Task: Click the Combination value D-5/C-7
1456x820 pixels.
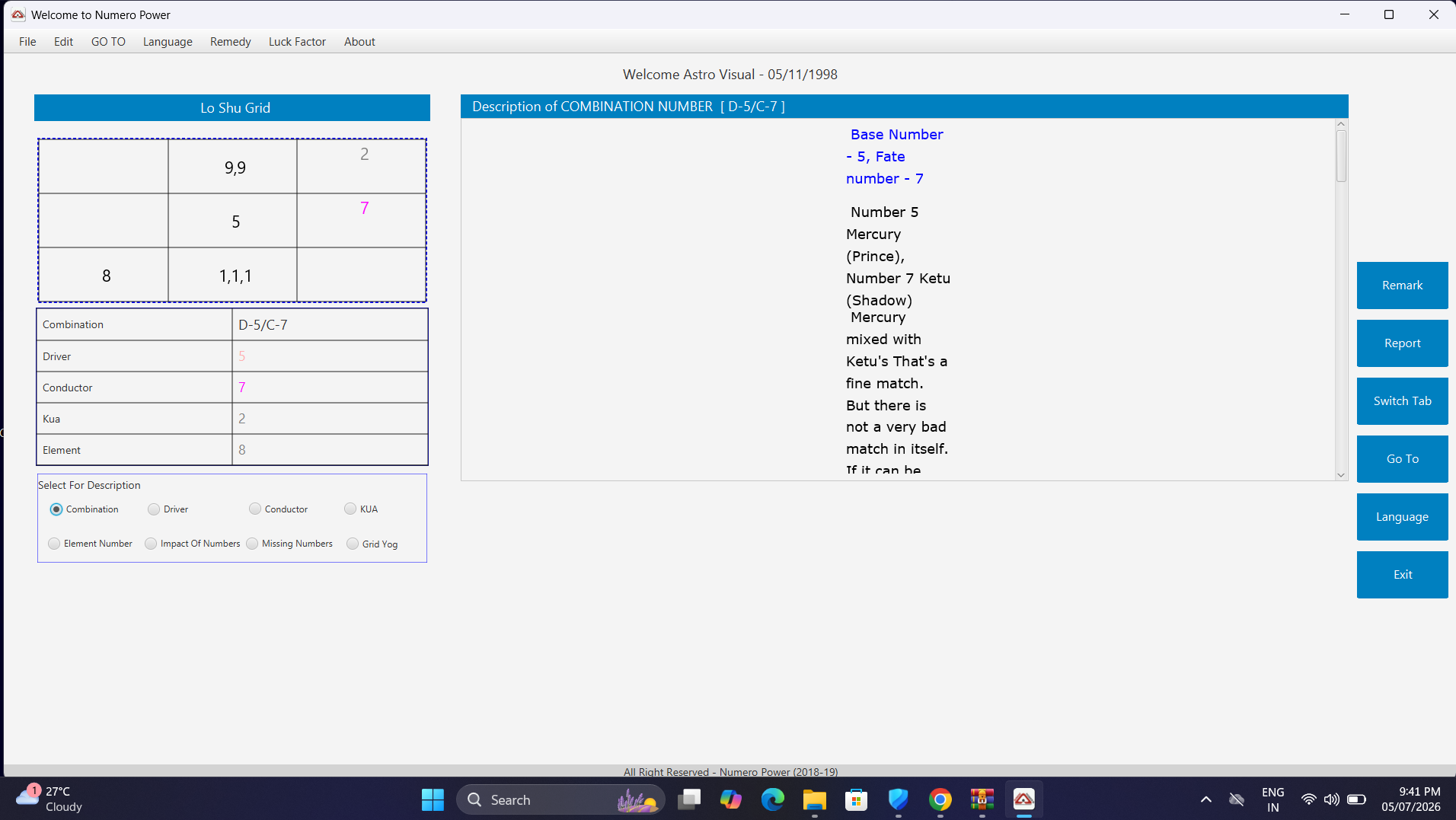Action: [x=330, y=325]
